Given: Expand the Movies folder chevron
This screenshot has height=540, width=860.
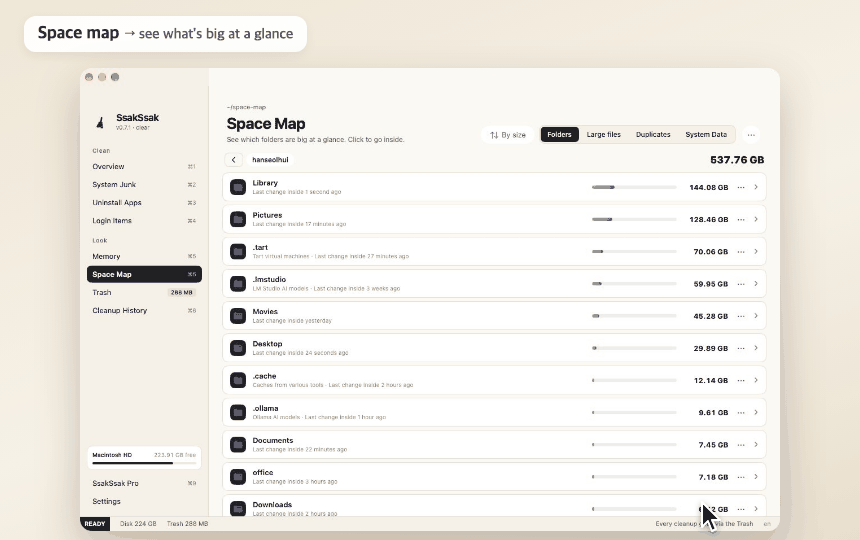Looking at the screenshot, I should [756, 316].
